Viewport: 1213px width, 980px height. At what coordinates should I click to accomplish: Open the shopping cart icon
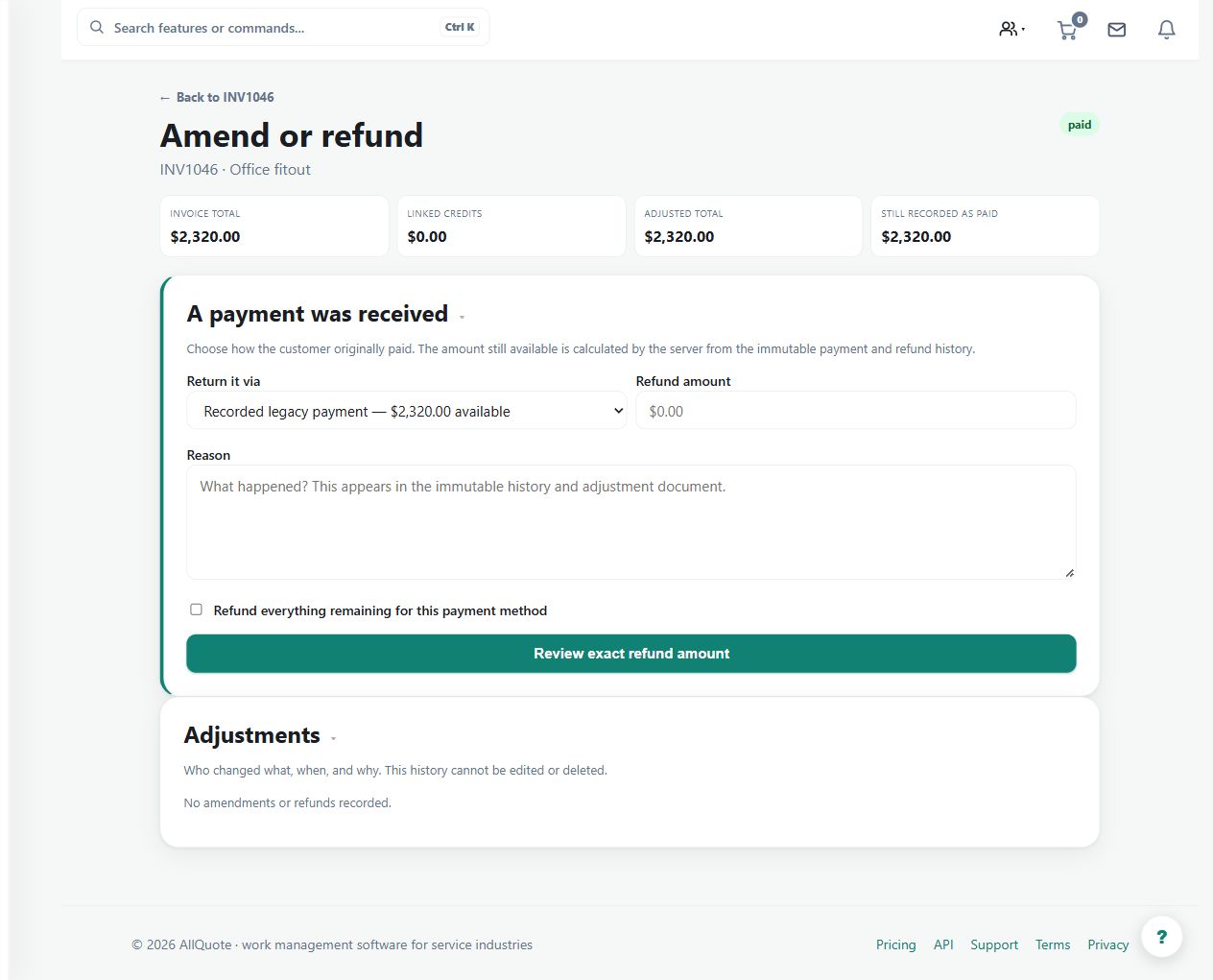[x=1067, y=30]
